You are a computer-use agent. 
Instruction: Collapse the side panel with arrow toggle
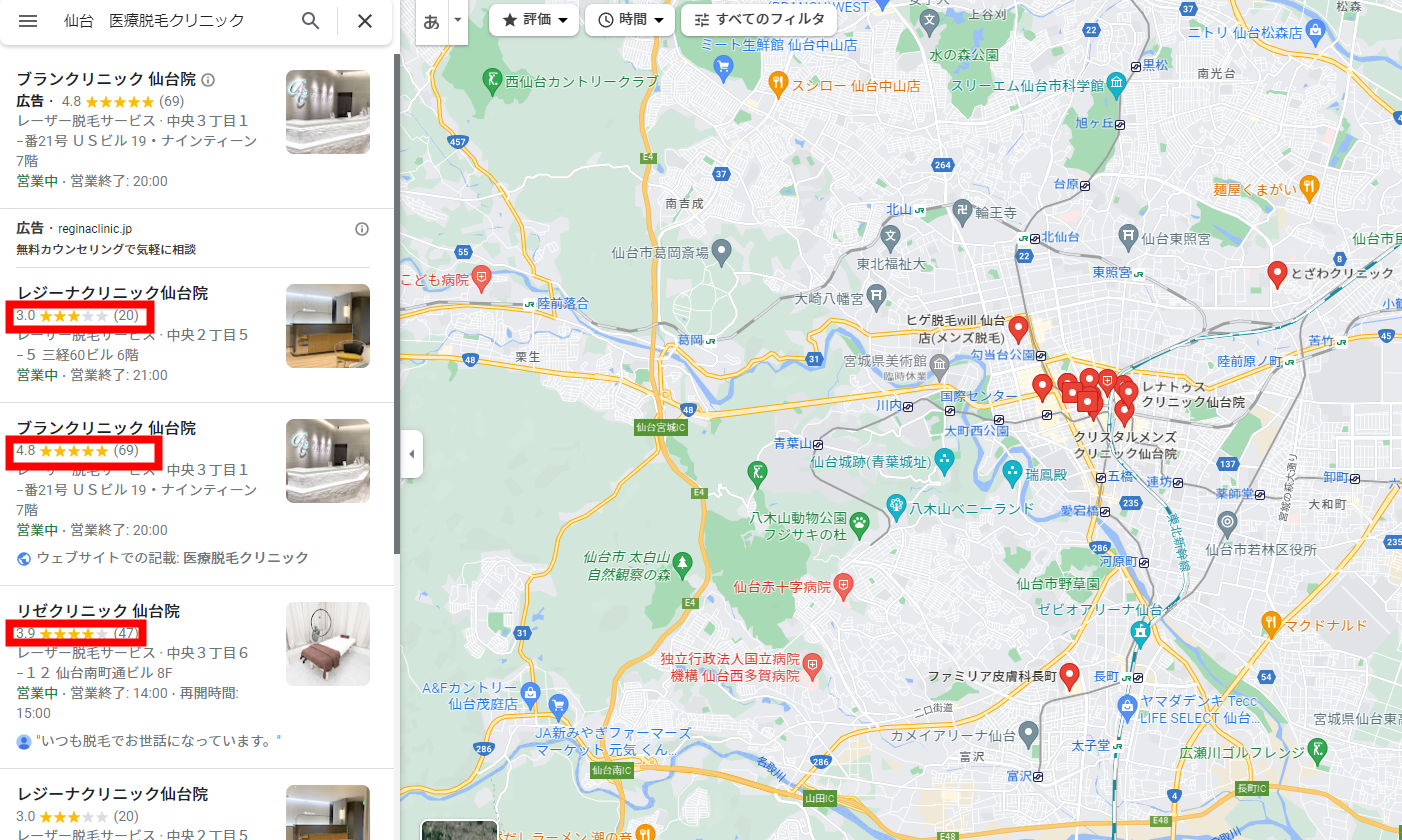click(x=411, y=455)
